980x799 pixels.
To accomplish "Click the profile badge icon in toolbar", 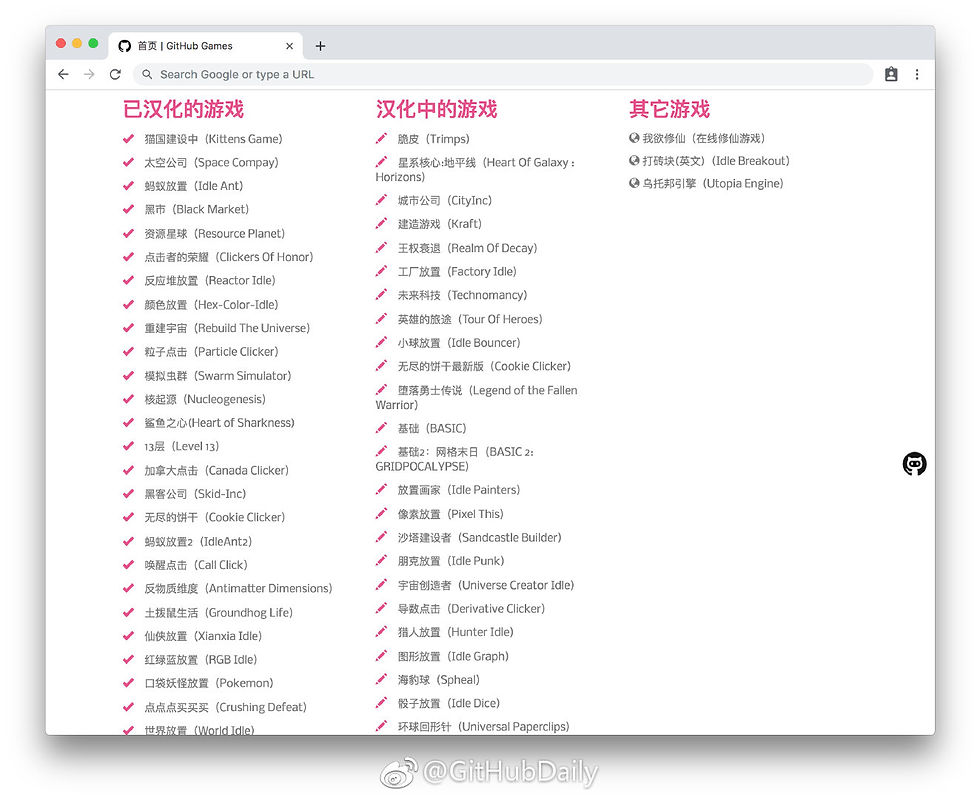I will coord(891,74).
